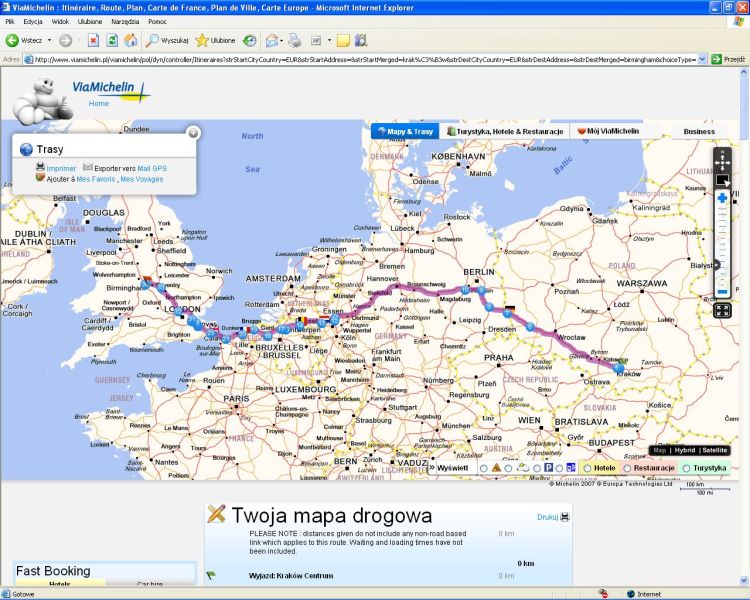Image resolution: width=750 pixels, height=600 pixels.
Task: Click the Przejdź green go arrow
Action: (716, 59)
